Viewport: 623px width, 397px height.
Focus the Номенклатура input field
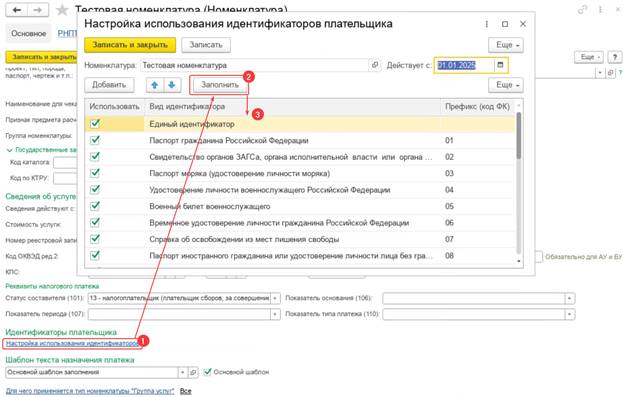pyautogui.click(x=255, y=65)
